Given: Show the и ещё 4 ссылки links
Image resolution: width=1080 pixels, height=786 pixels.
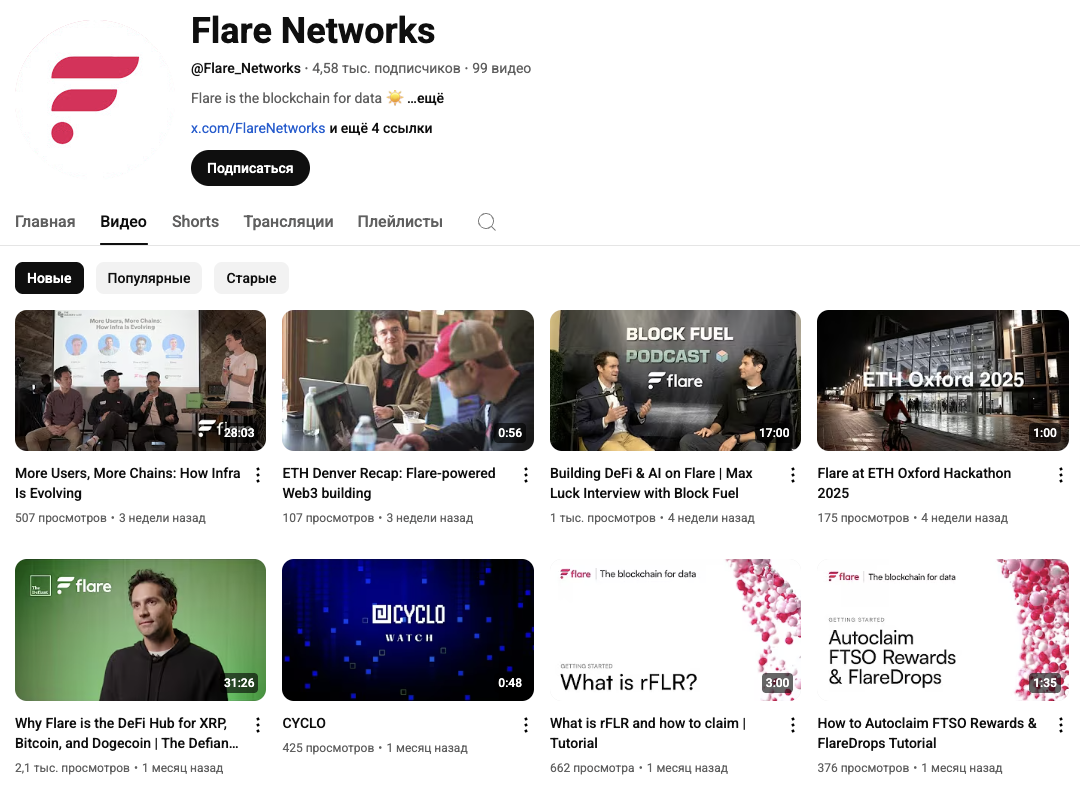Looking at the screenshot, I should (x=381, y=128).
